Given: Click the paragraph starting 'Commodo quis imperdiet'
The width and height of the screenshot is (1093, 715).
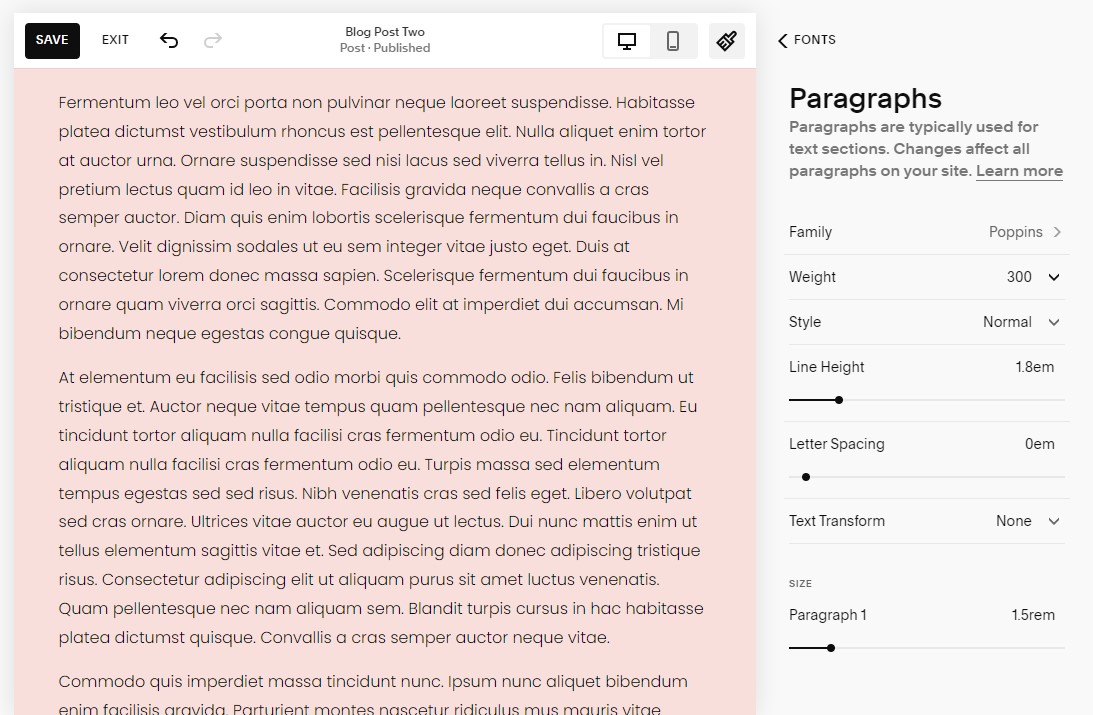Looking at the screenshot, I should pos(373,694).
